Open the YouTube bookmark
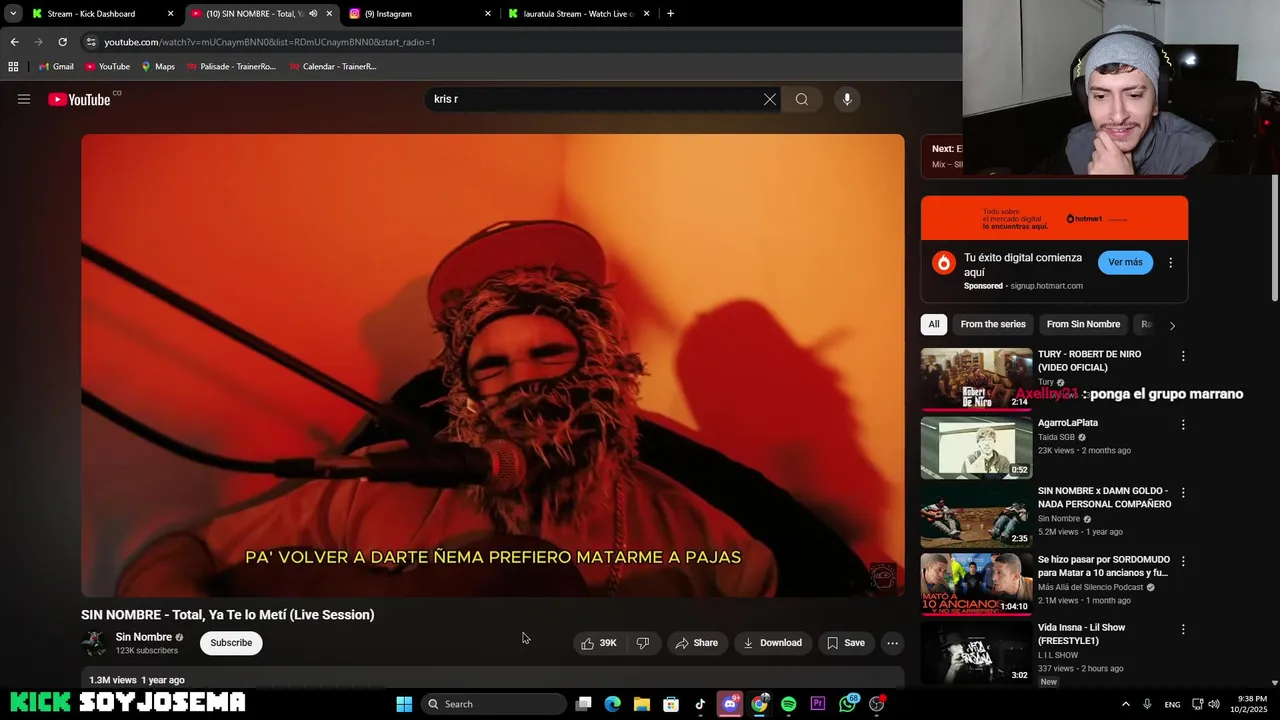Screen dimensions: 1280x720 click(x=107, y=67)
